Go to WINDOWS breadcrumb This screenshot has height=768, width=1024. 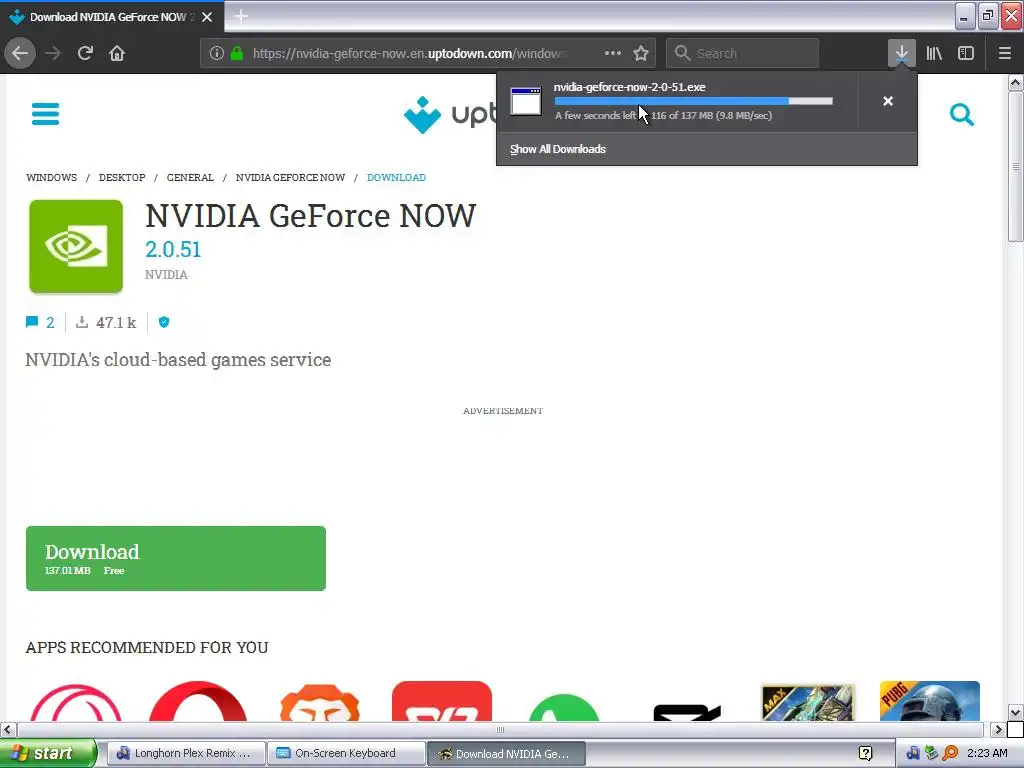[52, 178]
